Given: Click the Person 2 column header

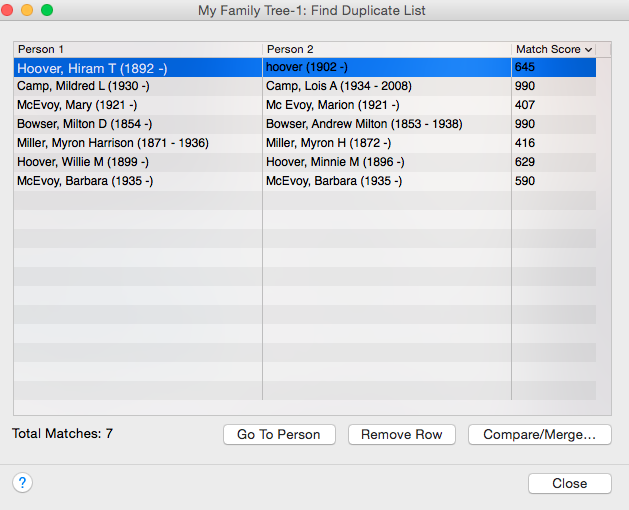Looking at the screenshot, I should [x=386, y=49].
